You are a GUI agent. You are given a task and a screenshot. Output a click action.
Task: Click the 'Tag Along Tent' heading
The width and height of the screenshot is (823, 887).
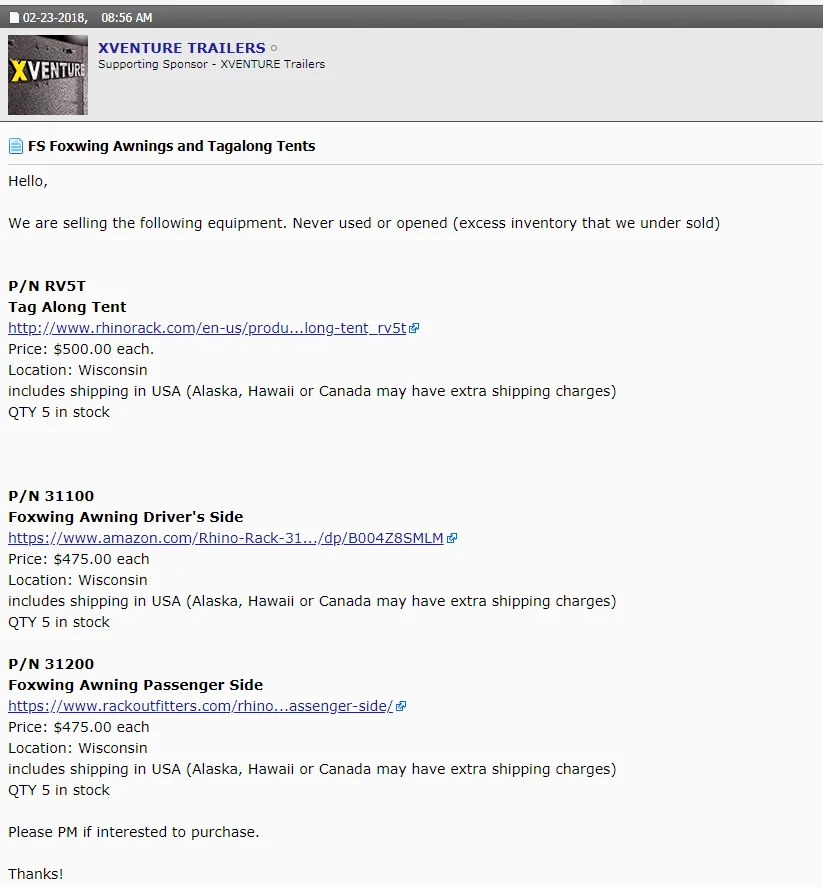67,307
